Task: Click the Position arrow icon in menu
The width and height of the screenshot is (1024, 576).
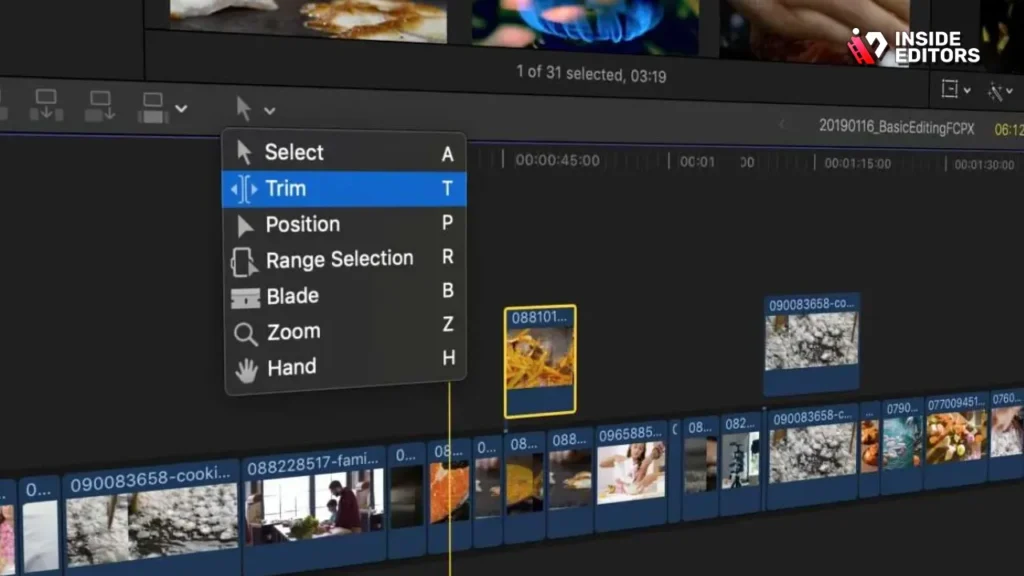Action: click(x=245, y=226)
